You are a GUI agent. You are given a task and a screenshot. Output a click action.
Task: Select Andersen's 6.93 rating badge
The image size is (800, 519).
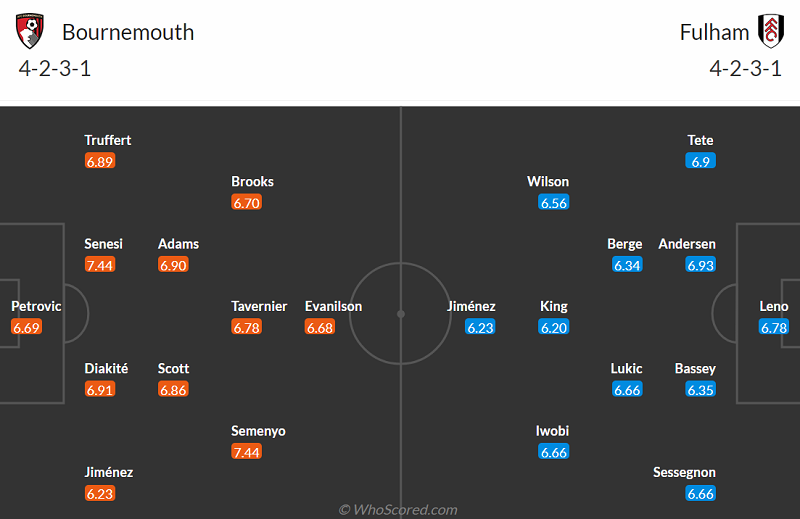pyautogui.click(x=700, y=265)
